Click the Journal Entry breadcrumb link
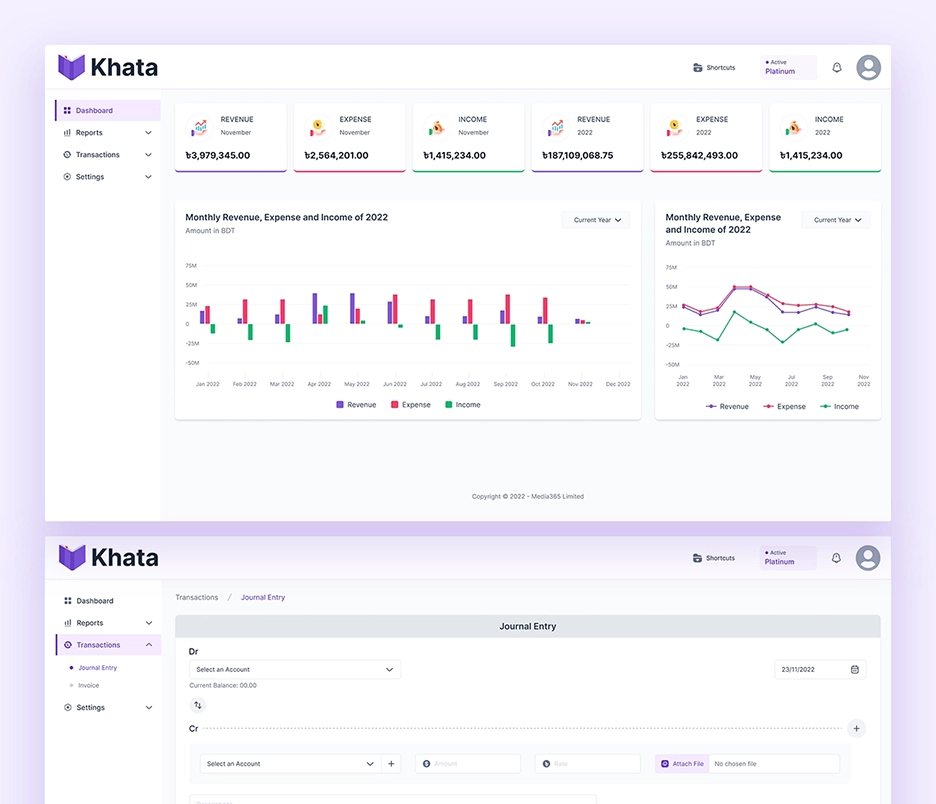This screenshot has height=804, width=936. 263,597
